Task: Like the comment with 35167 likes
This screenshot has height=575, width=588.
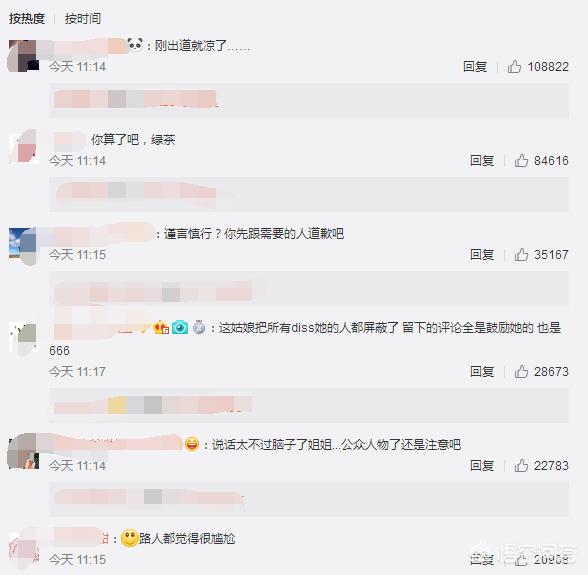Action: pyautogui.click(x=521, y=255)
